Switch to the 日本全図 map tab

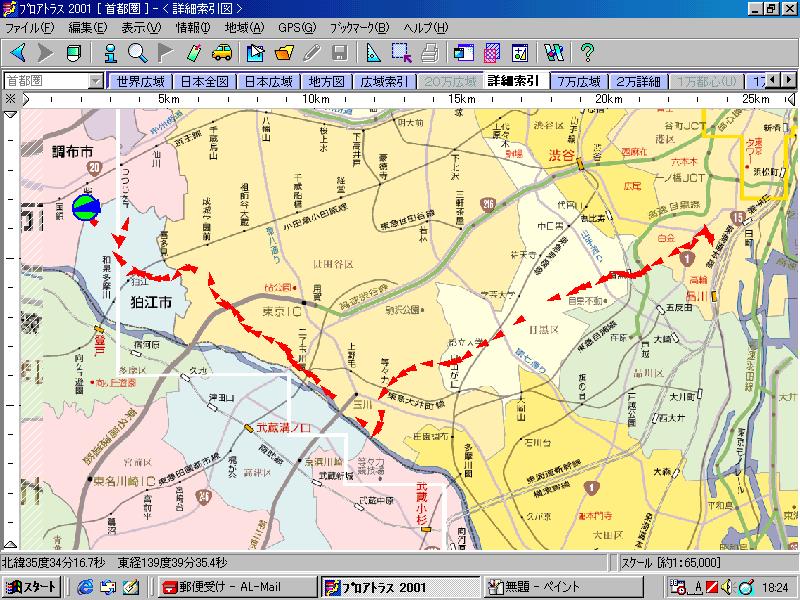tap(206, 80)
